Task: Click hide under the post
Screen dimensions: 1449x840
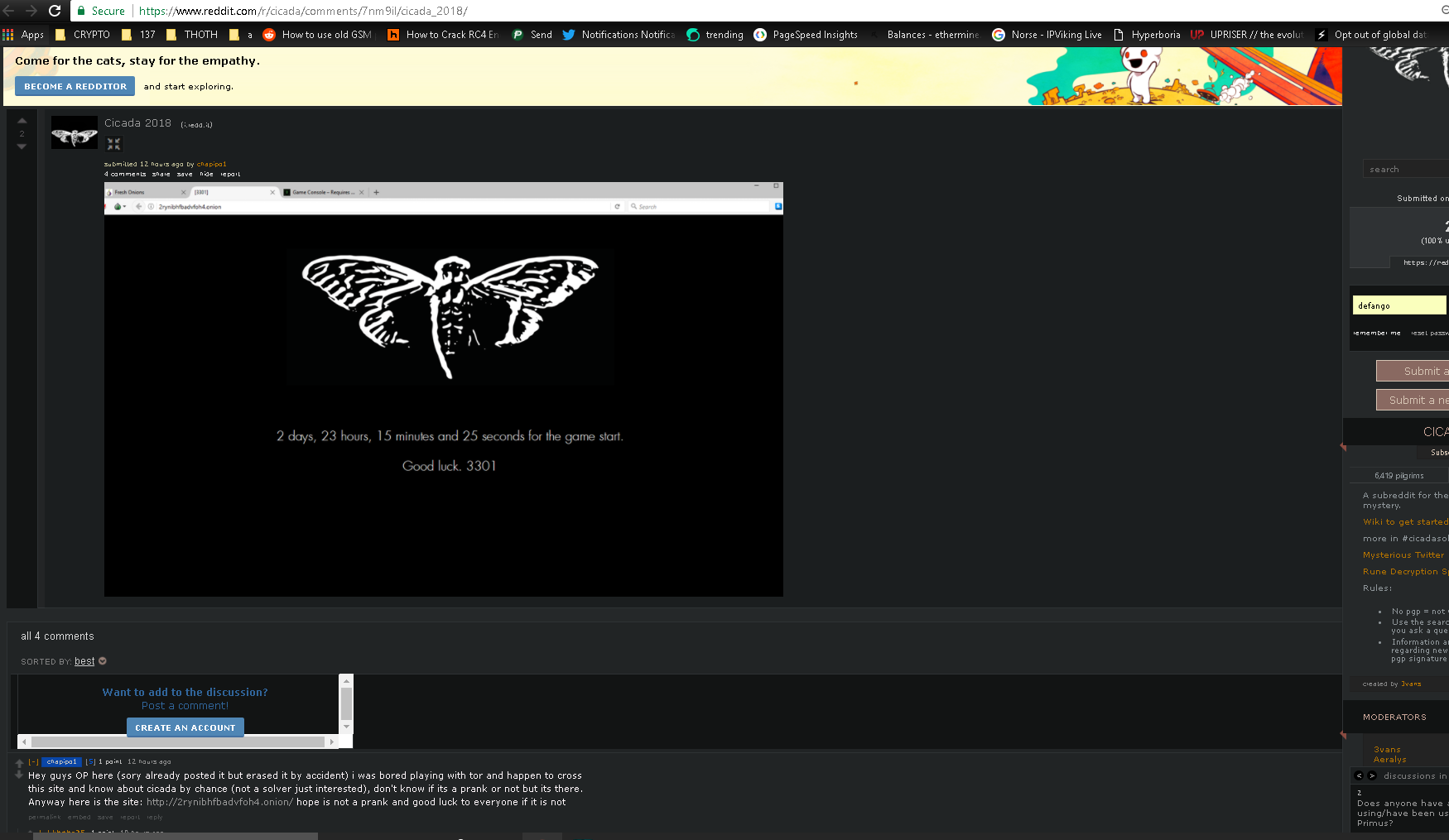Action: pyautogui.click(x=206, y=174)
